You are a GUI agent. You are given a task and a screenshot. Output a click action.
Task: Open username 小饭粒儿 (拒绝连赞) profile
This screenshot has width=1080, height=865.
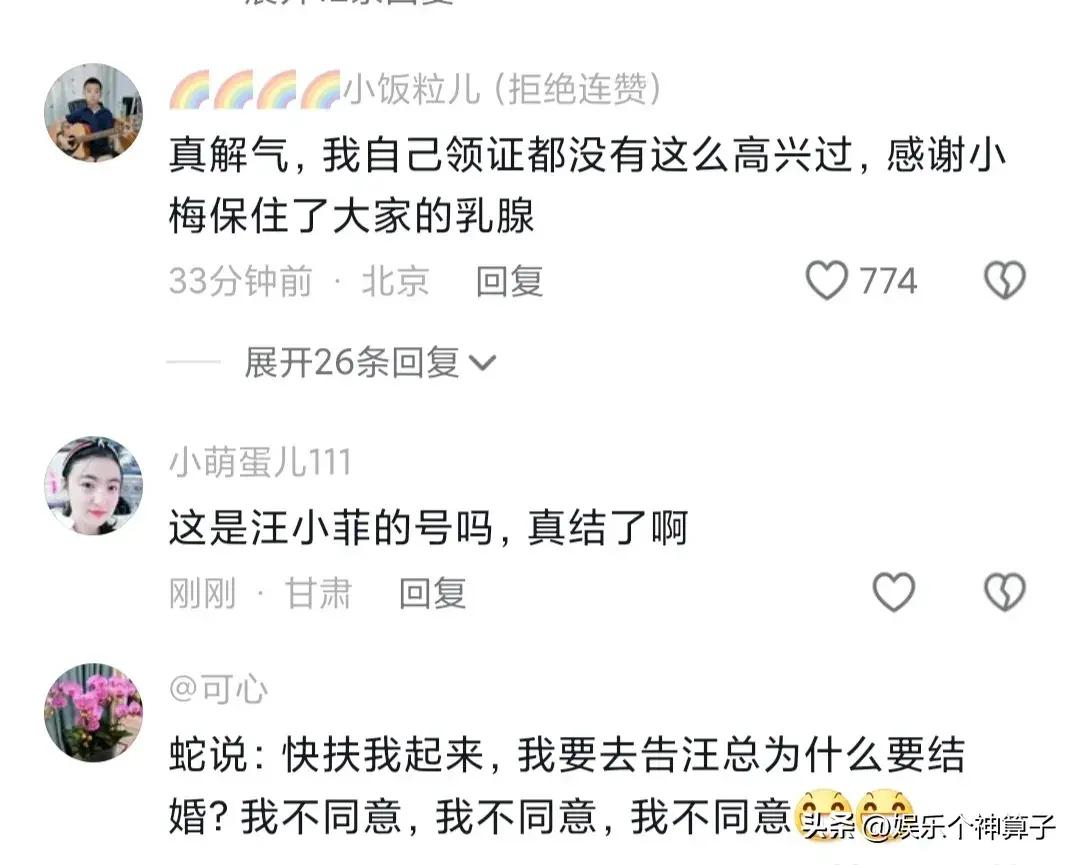pyautogui.click(x=502, y=89)
